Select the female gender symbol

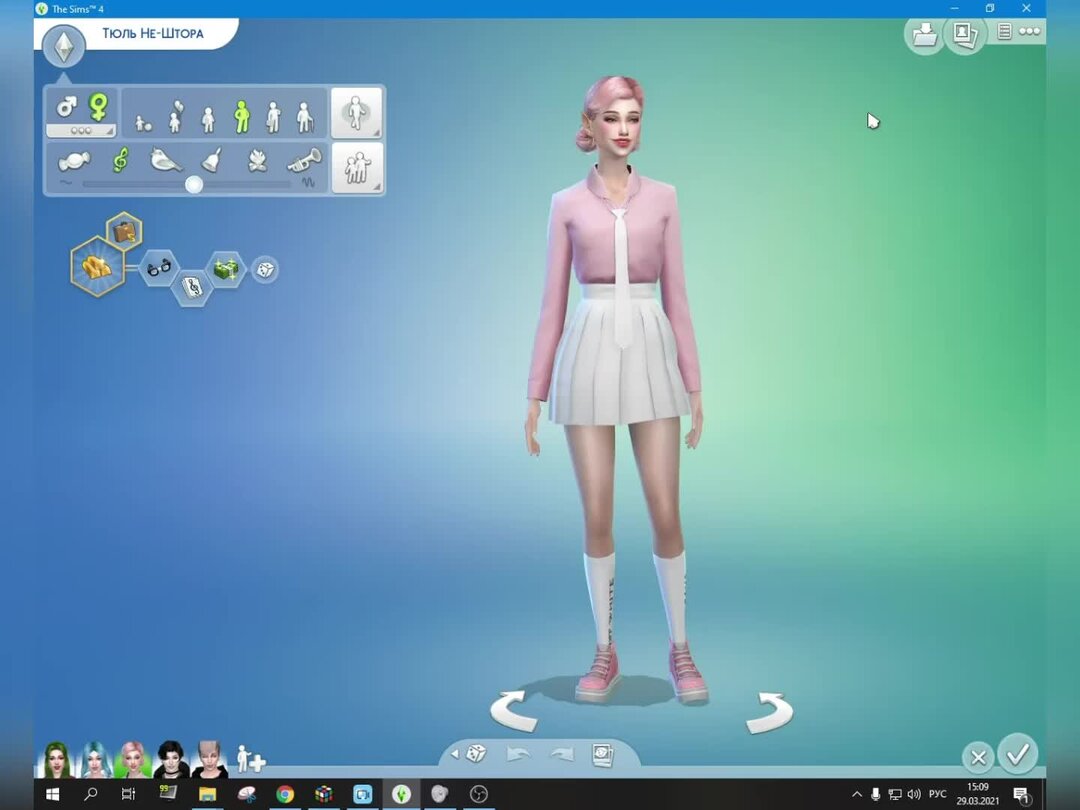(99, 107)
